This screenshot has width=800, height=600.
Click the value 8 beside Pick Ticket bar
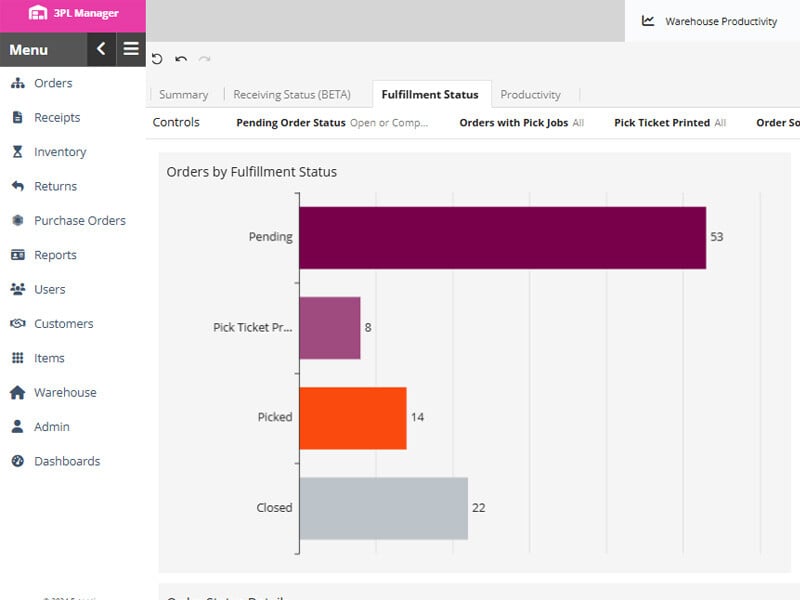point(368,327)
